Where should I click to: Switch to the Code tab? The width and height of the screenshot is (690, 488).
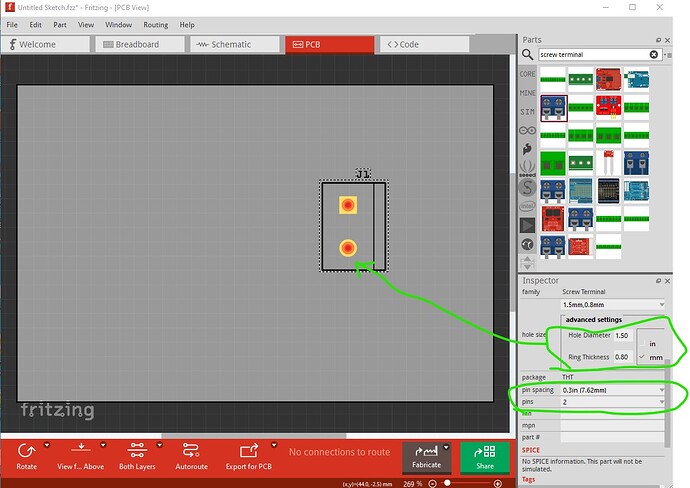coord(424,44)
